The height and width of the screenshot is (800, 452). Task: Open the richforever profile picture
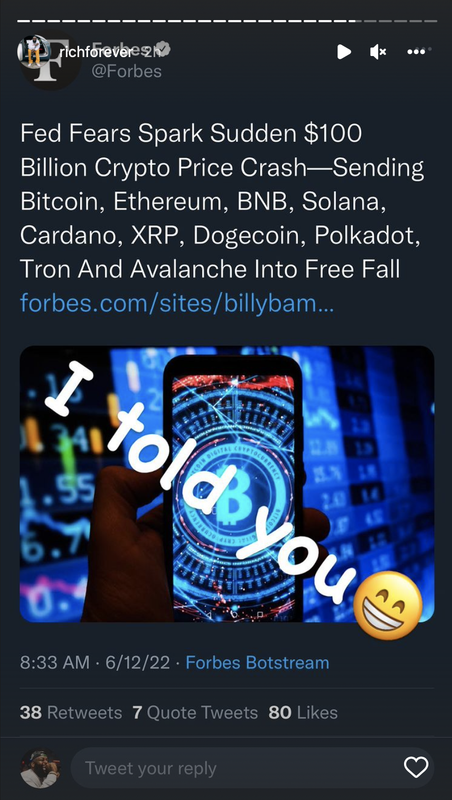[x=33, y=51]
